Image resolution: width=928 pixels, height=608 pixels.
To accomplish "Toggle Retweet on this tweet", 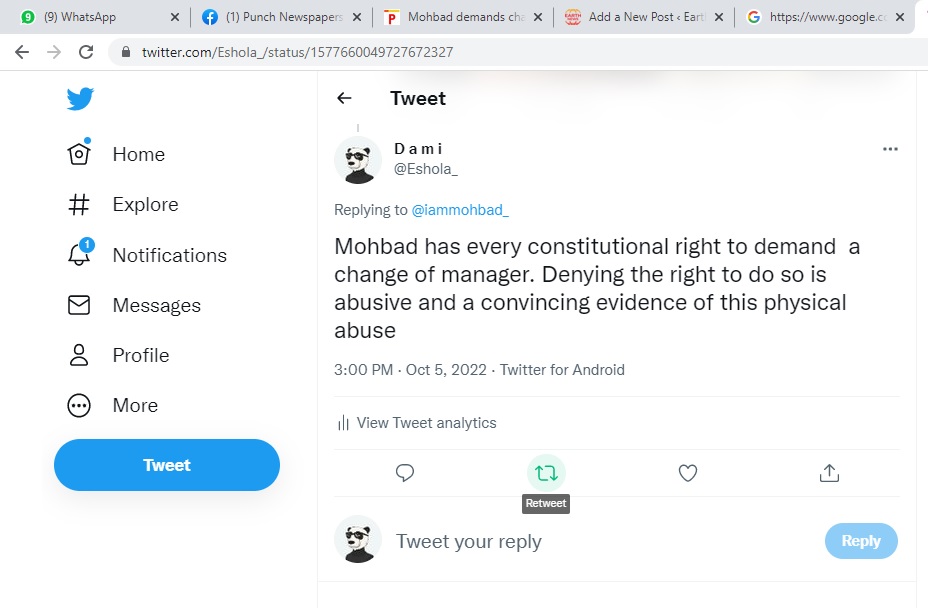I will [x=546, y=473].
